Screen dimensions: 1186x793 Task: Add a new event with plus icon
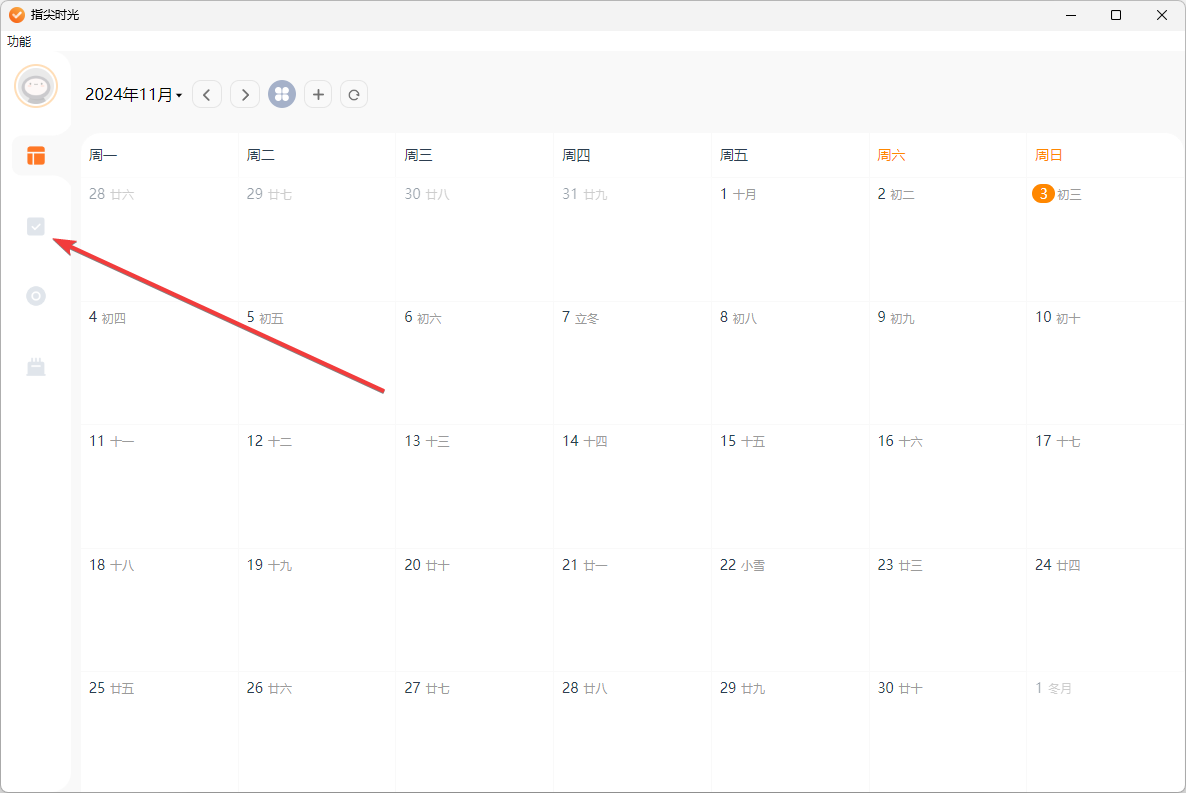coord(318,95)
